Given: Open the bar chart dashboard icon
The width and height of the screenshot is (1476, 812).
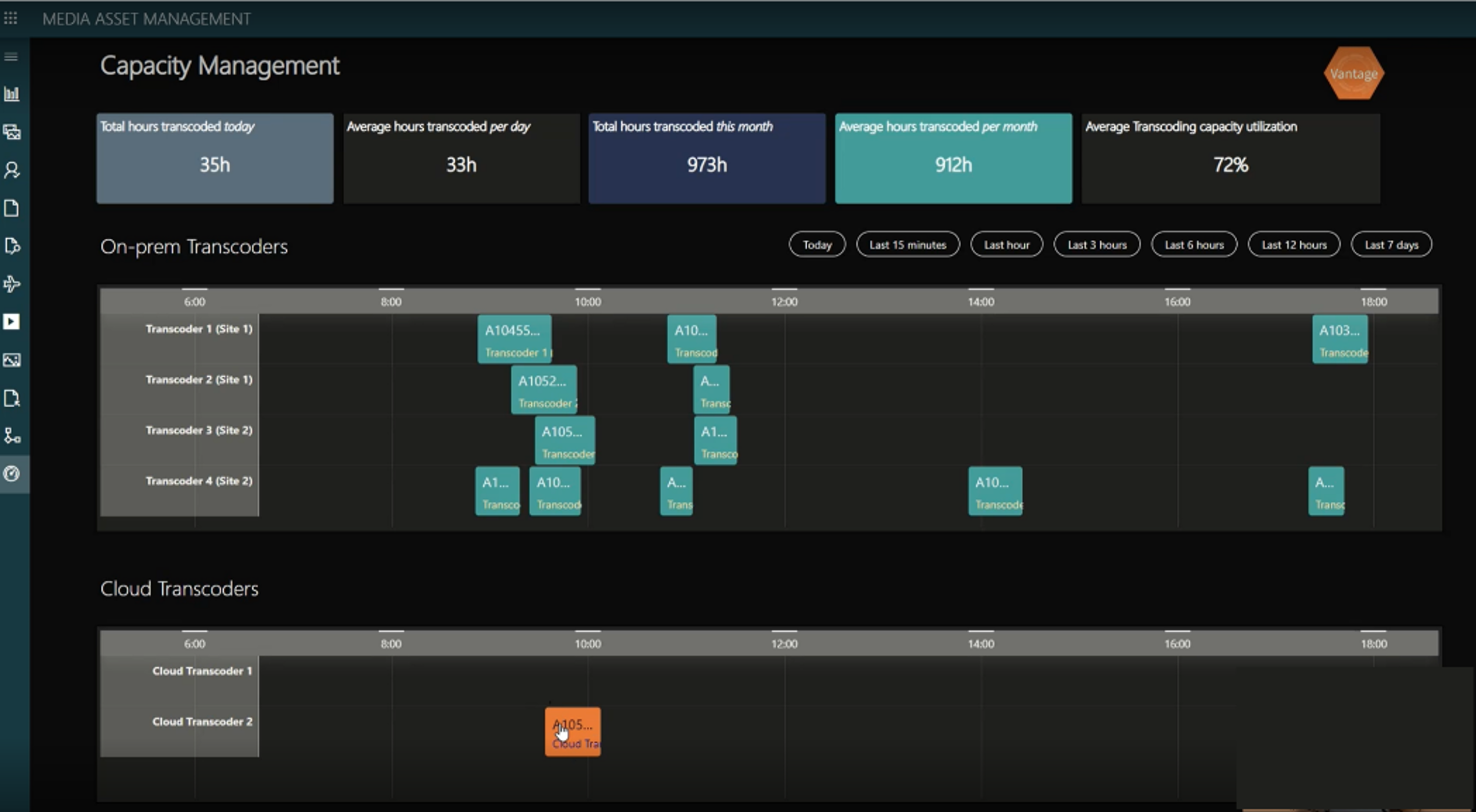Looking at the screenshot, I should (x=11, y=94).
